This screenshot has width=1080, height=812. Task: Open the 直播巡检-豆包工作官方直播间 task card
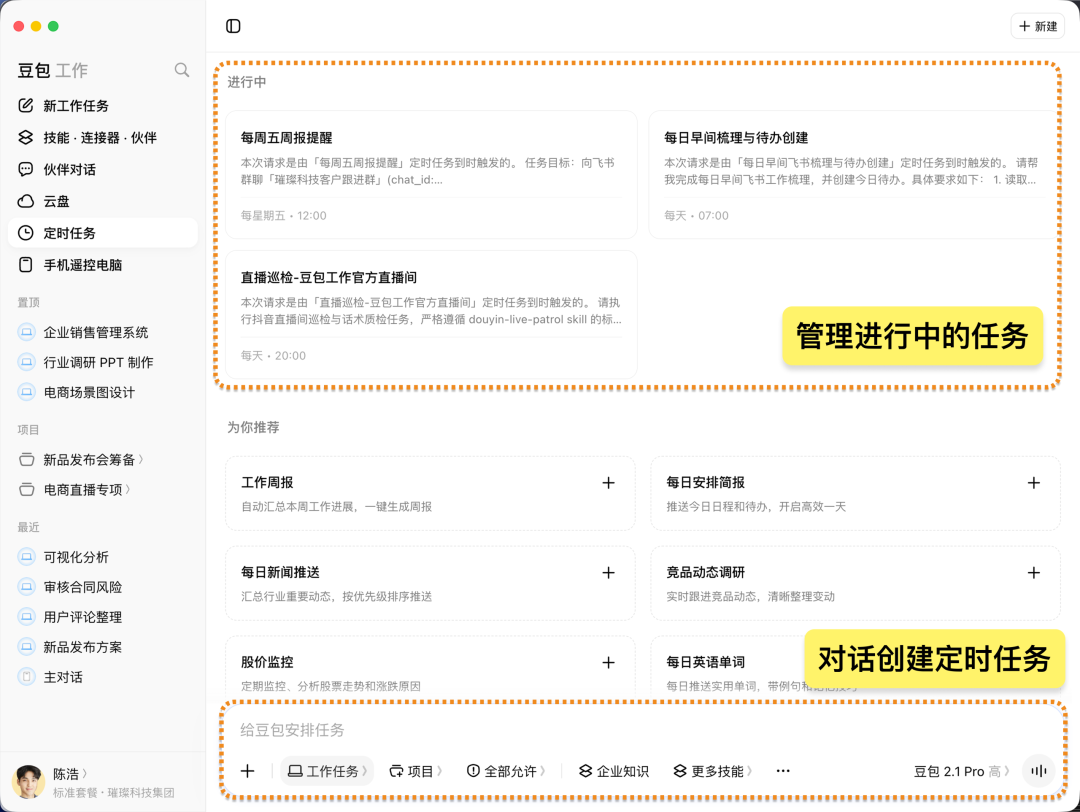(x=431, y=314)
